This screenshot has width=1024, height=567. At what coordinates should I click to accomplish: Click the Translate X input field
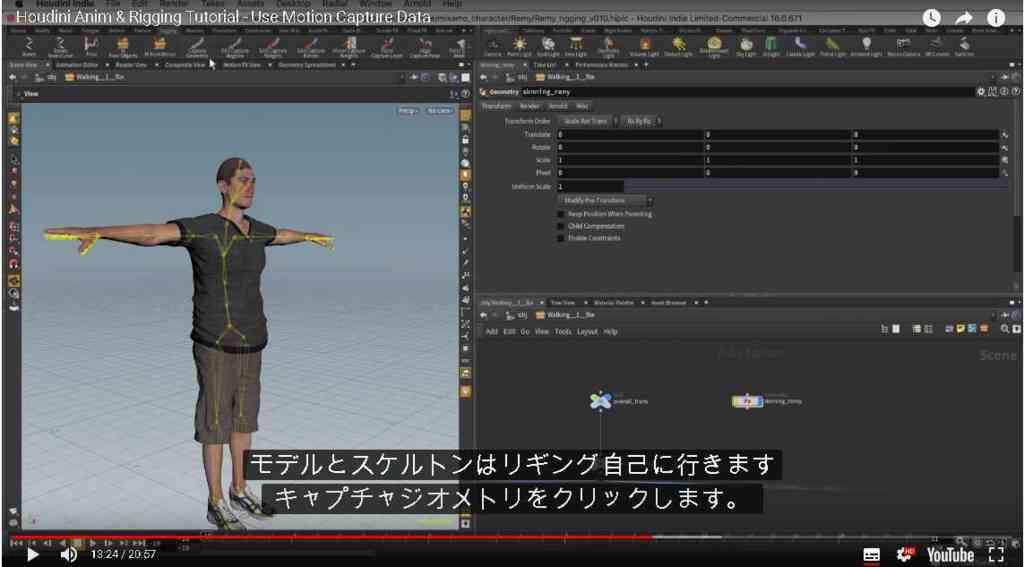coord(630,135)
